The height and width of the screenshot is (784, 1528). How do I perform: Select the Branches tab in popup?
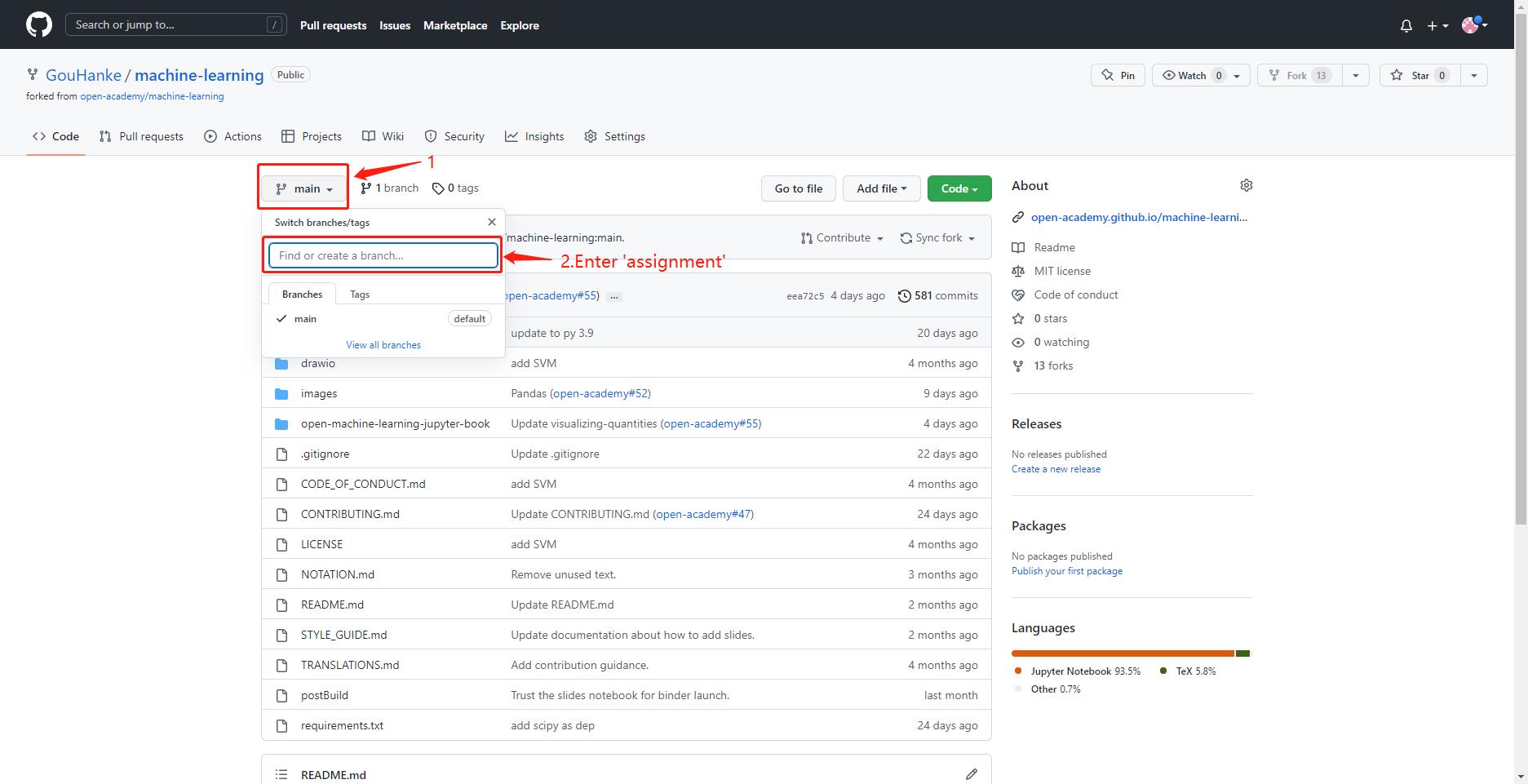[x=302, y=295]
